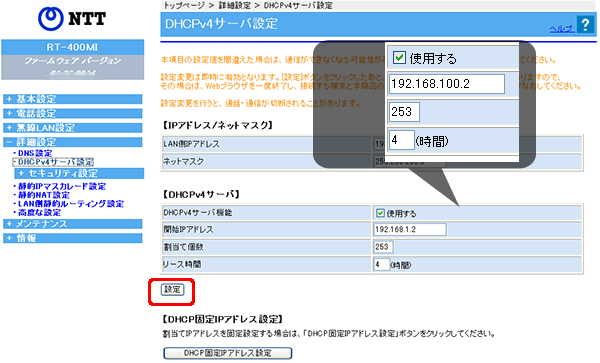
Task: Open the ヘルプ help link
Action: (562, 29)
